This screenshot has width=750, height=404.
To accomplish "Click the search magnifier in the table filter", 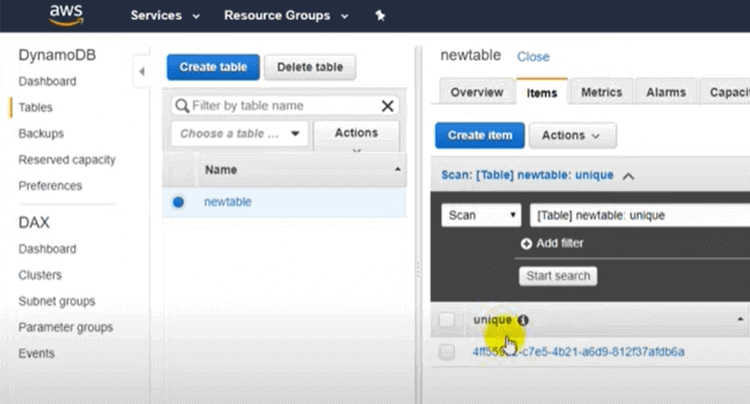I will [x=182, y=106].
